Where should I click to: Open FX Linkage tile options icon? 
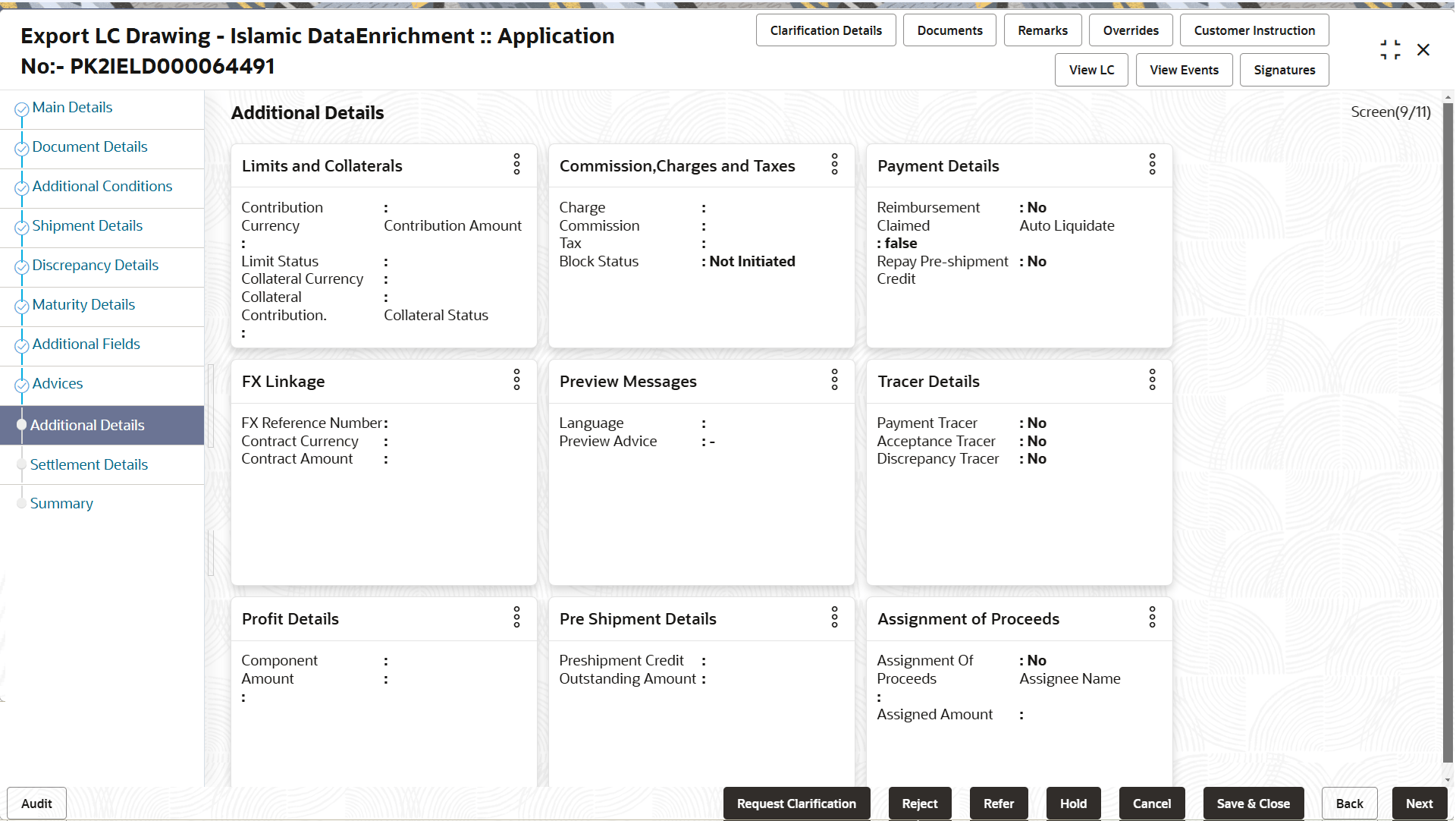tap(516, 380)
